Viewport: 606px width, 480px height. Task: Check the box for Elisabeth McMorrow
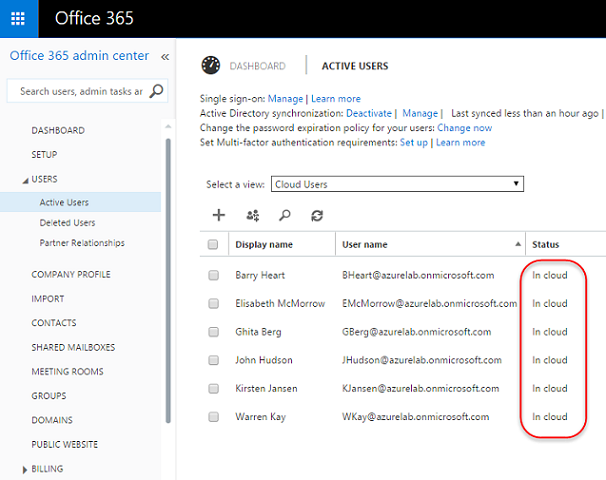(x=213, y=303)
